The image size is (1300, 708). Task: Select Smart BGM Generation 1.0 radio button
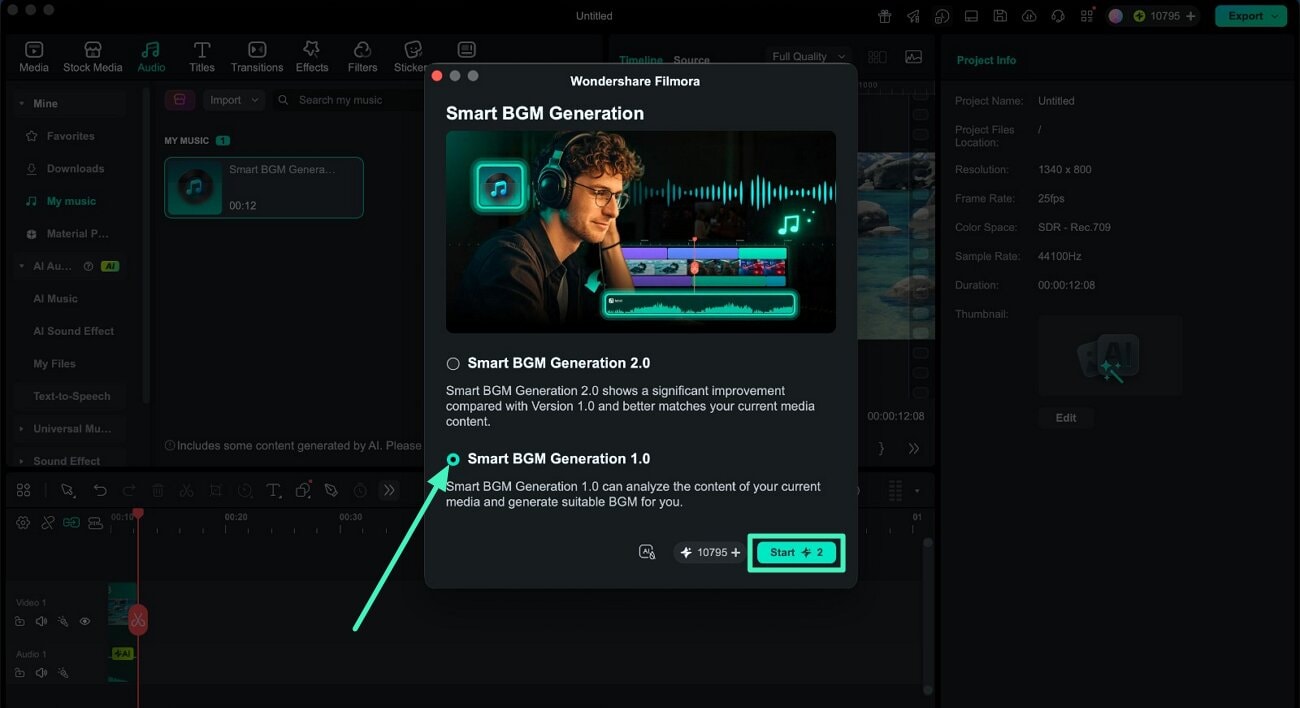point(453,459)
